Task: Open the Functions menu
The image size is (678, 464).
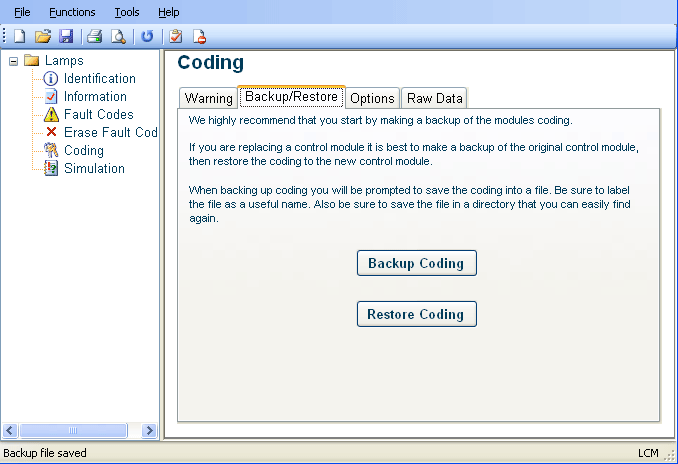Action: coord(72,12)
